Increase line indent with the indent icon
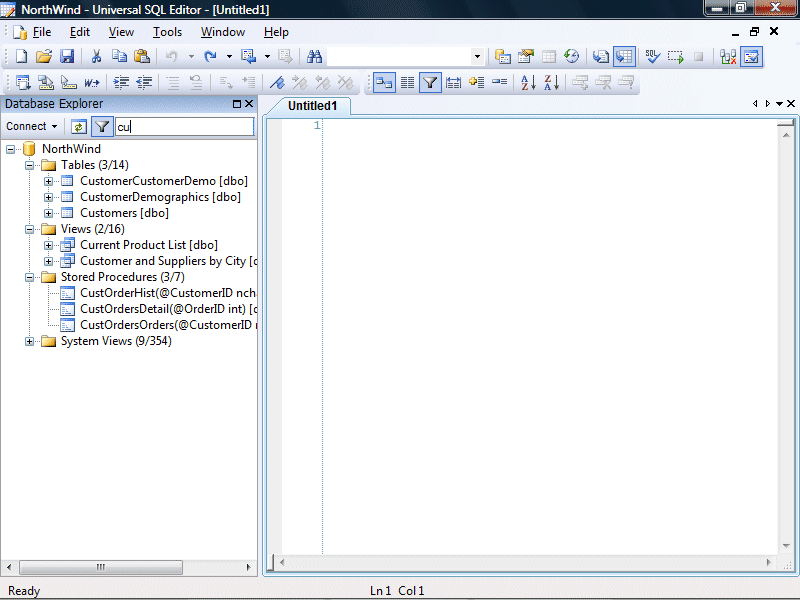This screenshot has height=600, width=800. click(121, 83)
